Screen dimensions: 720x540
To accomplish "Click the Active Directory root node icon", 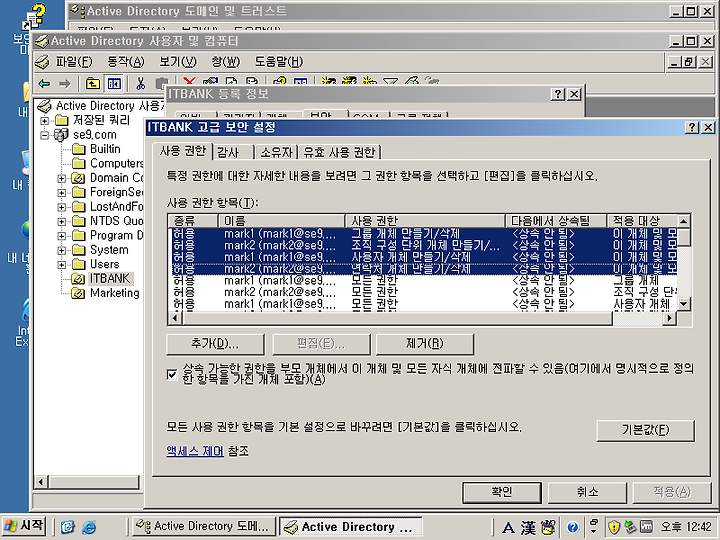I will (x=44, y=106).
